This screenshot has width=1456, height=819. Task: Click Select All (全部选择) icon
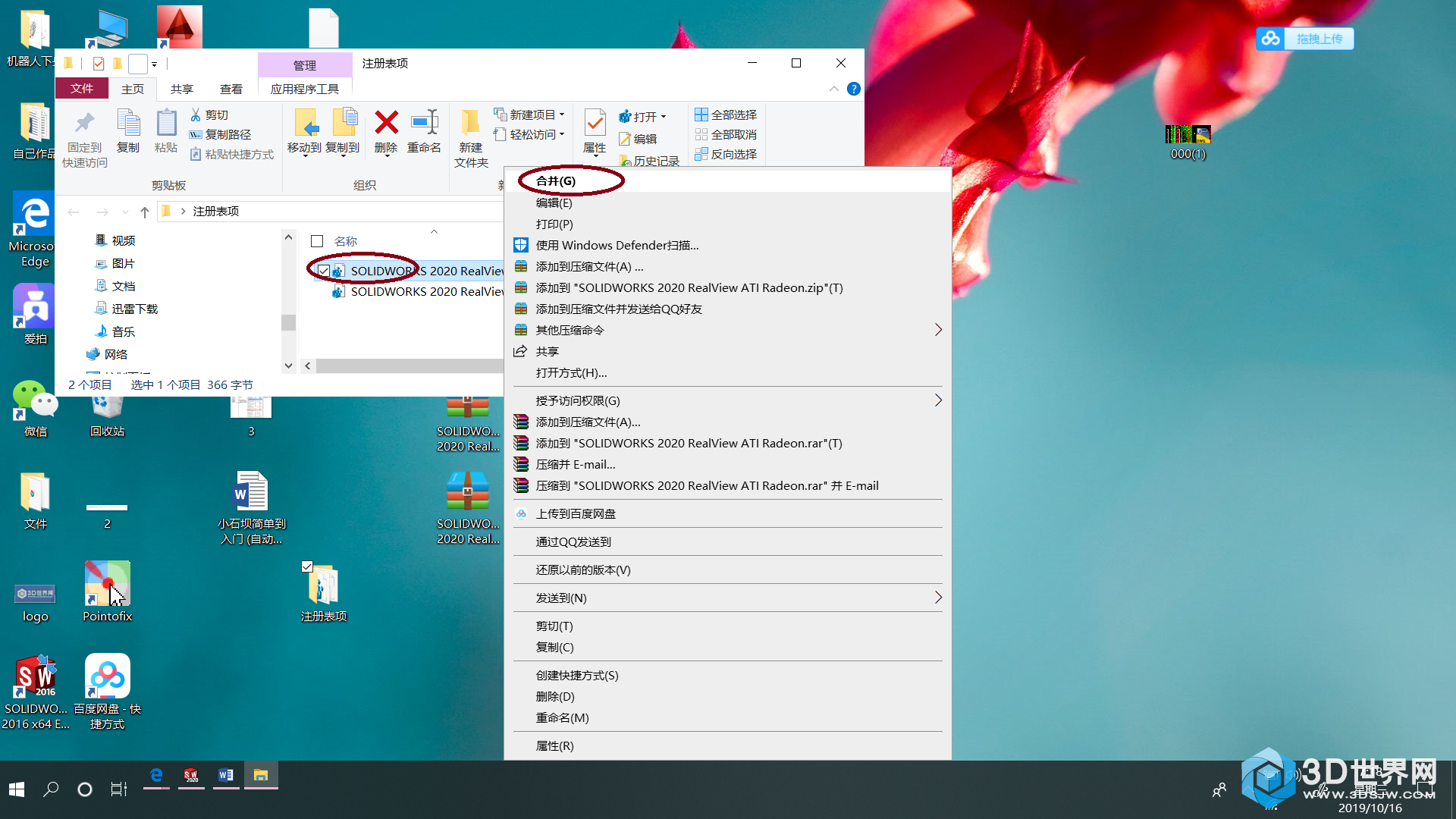tap(701, 115)
